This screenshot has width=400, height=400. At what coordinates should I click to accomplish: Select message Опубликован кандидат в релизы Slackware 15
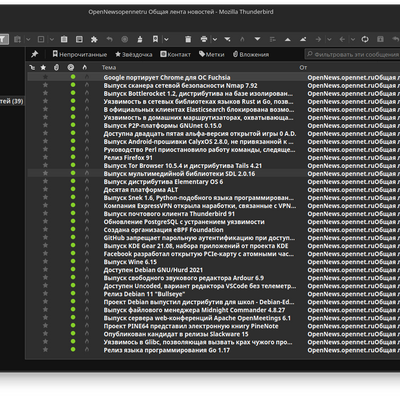pyautogui.click(x=214, y=334)
